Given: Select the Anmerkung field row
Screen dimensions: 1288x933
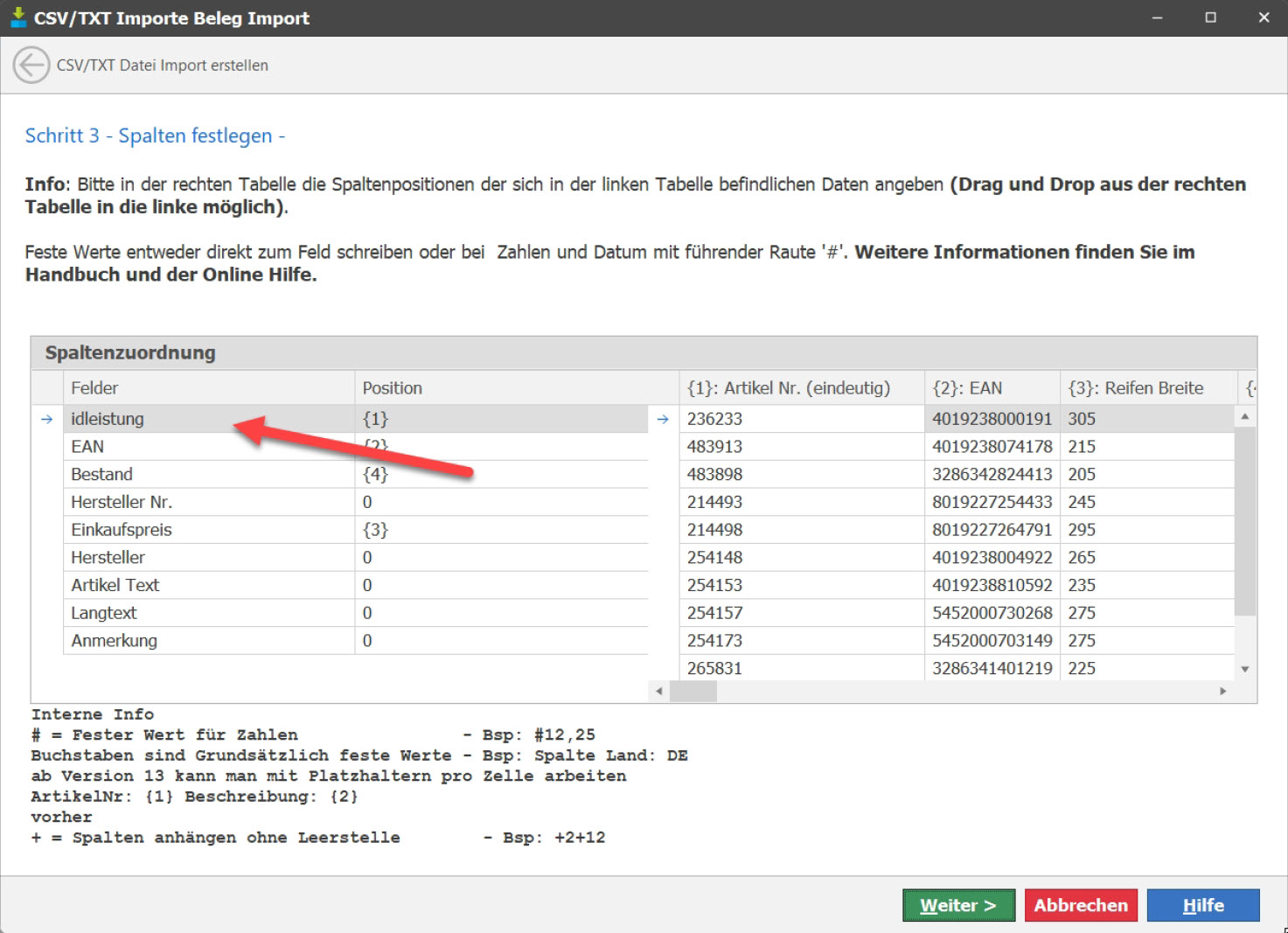Looking at the screenshot, I should pyautogui.click(x=209, y=641).
